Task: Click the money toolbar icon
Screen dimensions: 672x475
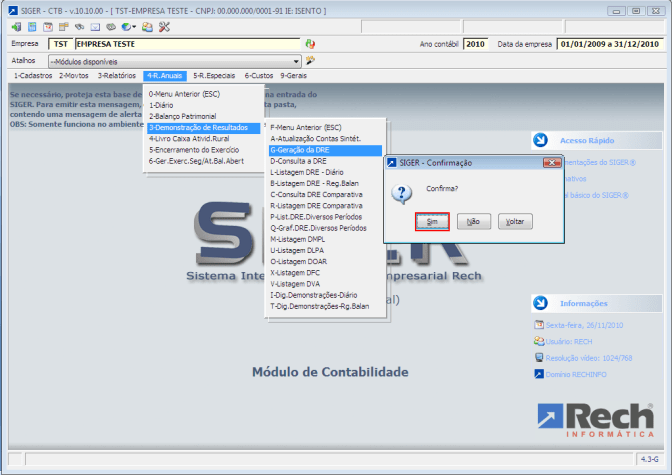Action: point(111,27)
